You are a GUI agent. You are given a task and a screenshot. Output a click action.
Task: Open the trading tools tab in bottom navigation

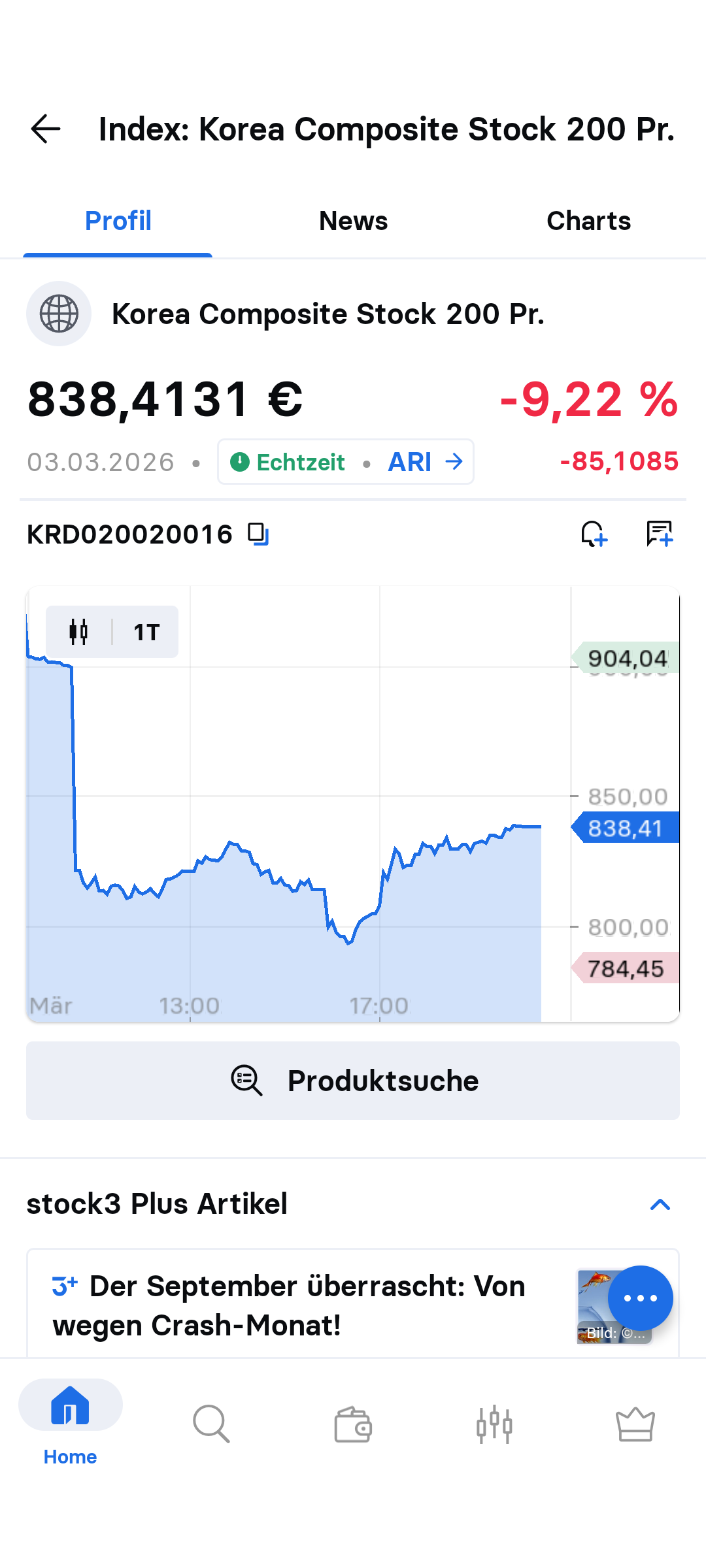pos(494,1424)
